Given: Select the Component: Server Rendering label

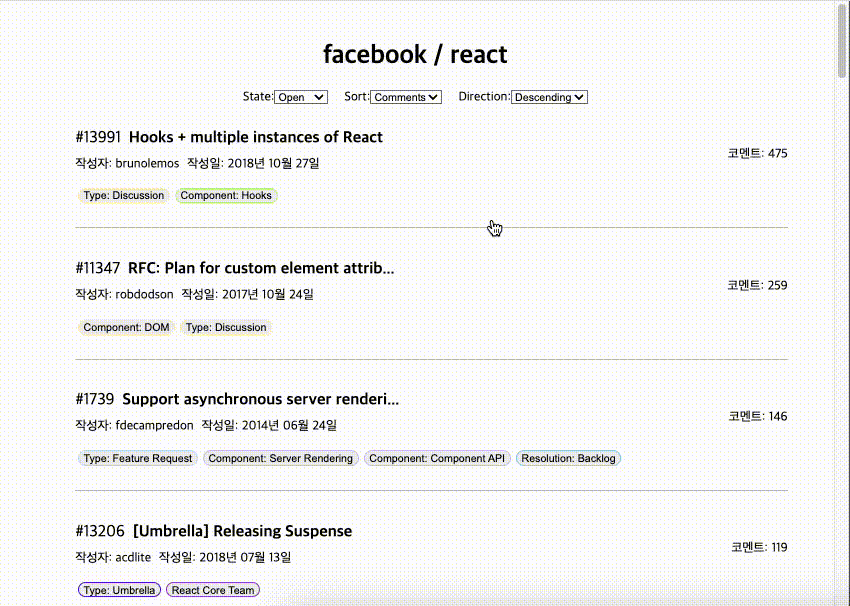Looking at the screenshot, I should click(x=281, y=459).
